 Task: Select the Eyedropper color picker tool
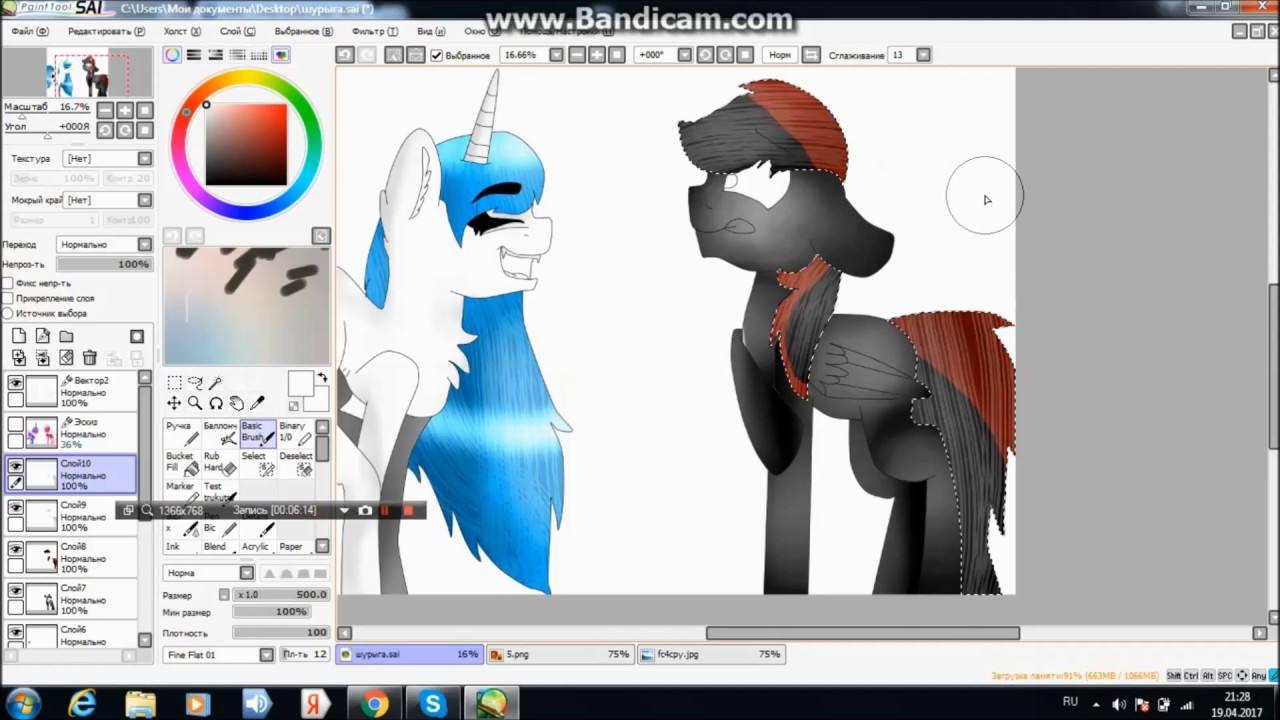coord(258,403)
